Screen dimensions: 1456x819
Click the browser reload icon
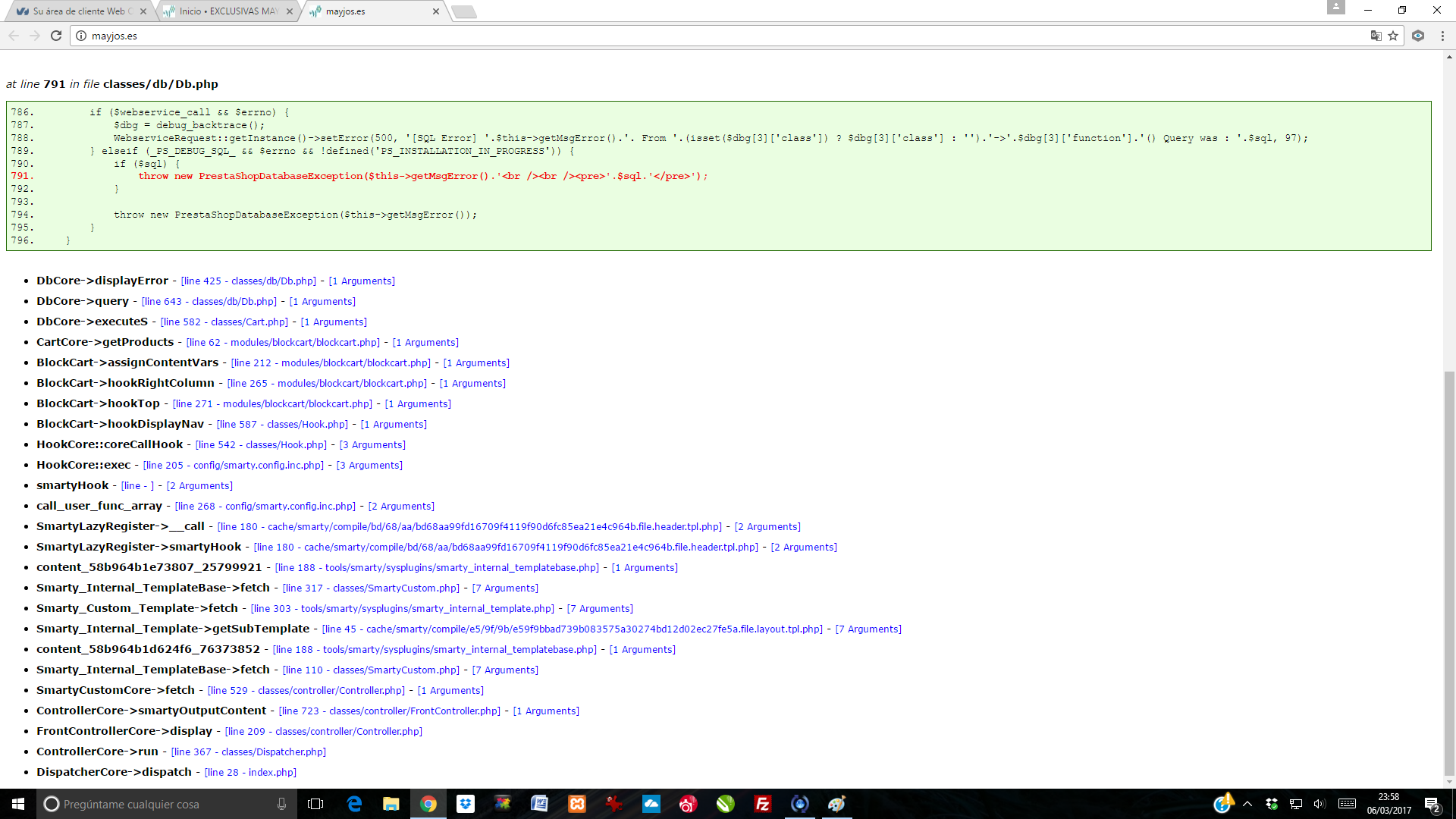[56, 36]
